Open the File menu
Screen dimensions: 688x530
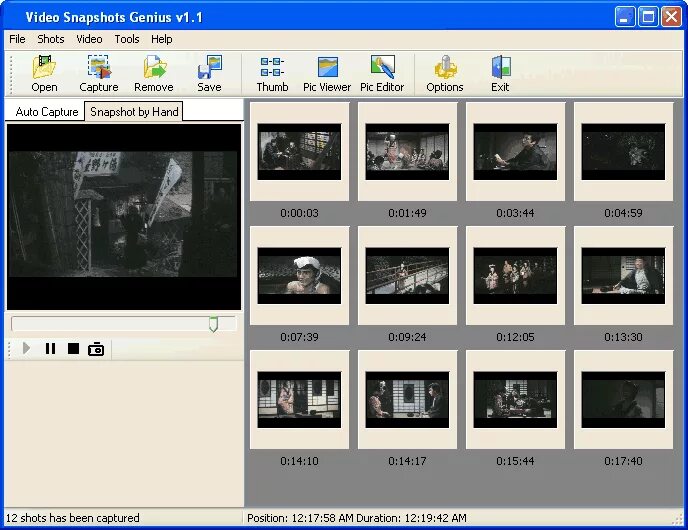click(x=17, y=39)
